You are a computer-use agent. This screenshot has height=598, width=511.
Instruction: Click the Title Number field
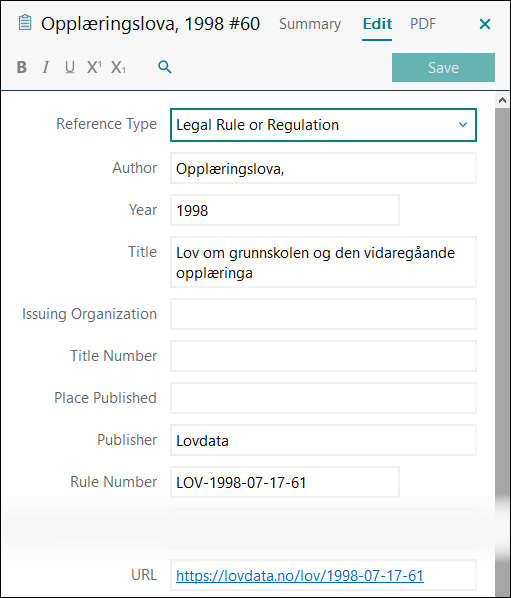(x=323, y=356)
